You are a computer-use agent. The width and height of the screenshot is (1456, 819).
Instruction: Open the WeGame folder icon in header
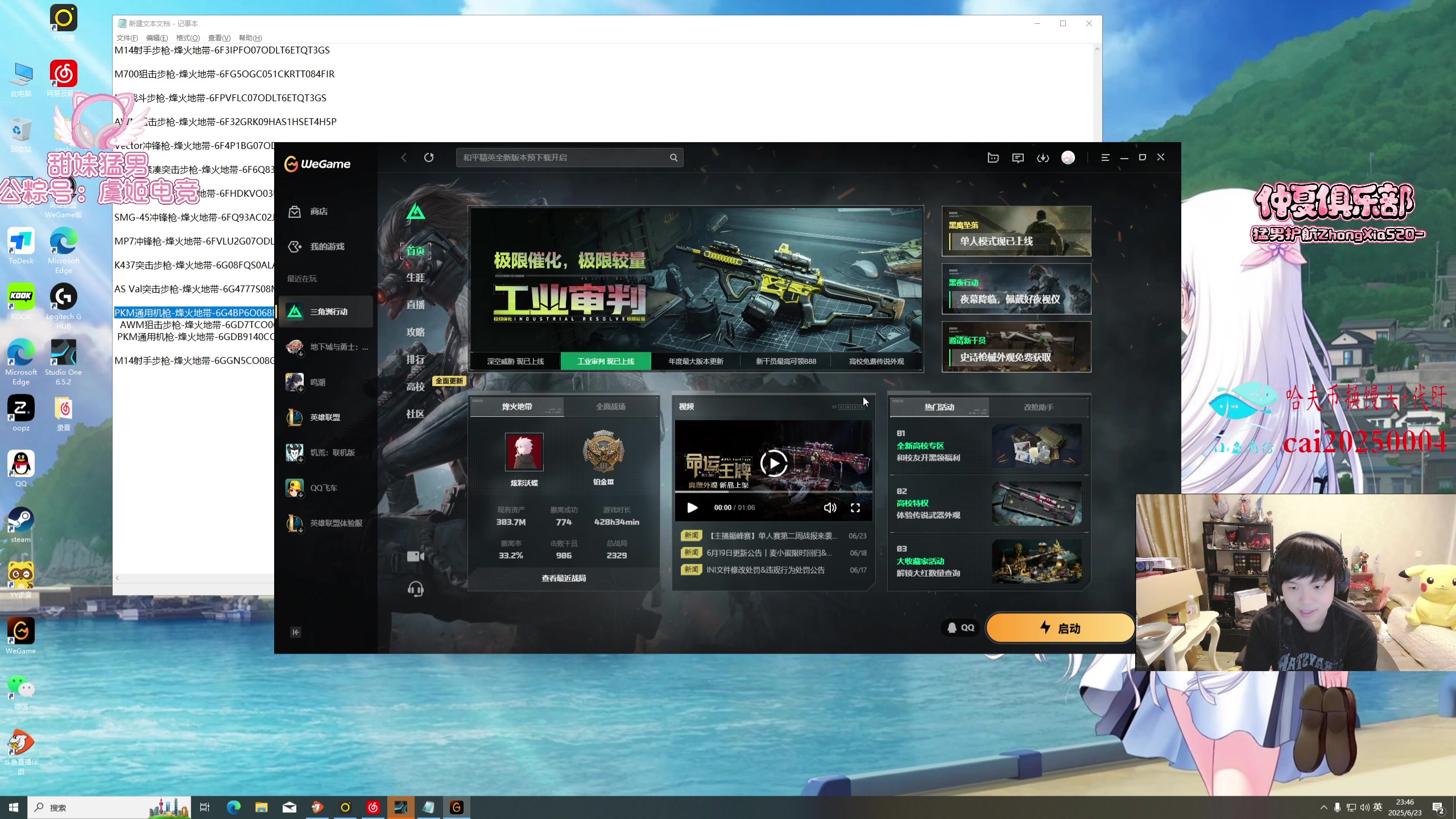point(993,158)
